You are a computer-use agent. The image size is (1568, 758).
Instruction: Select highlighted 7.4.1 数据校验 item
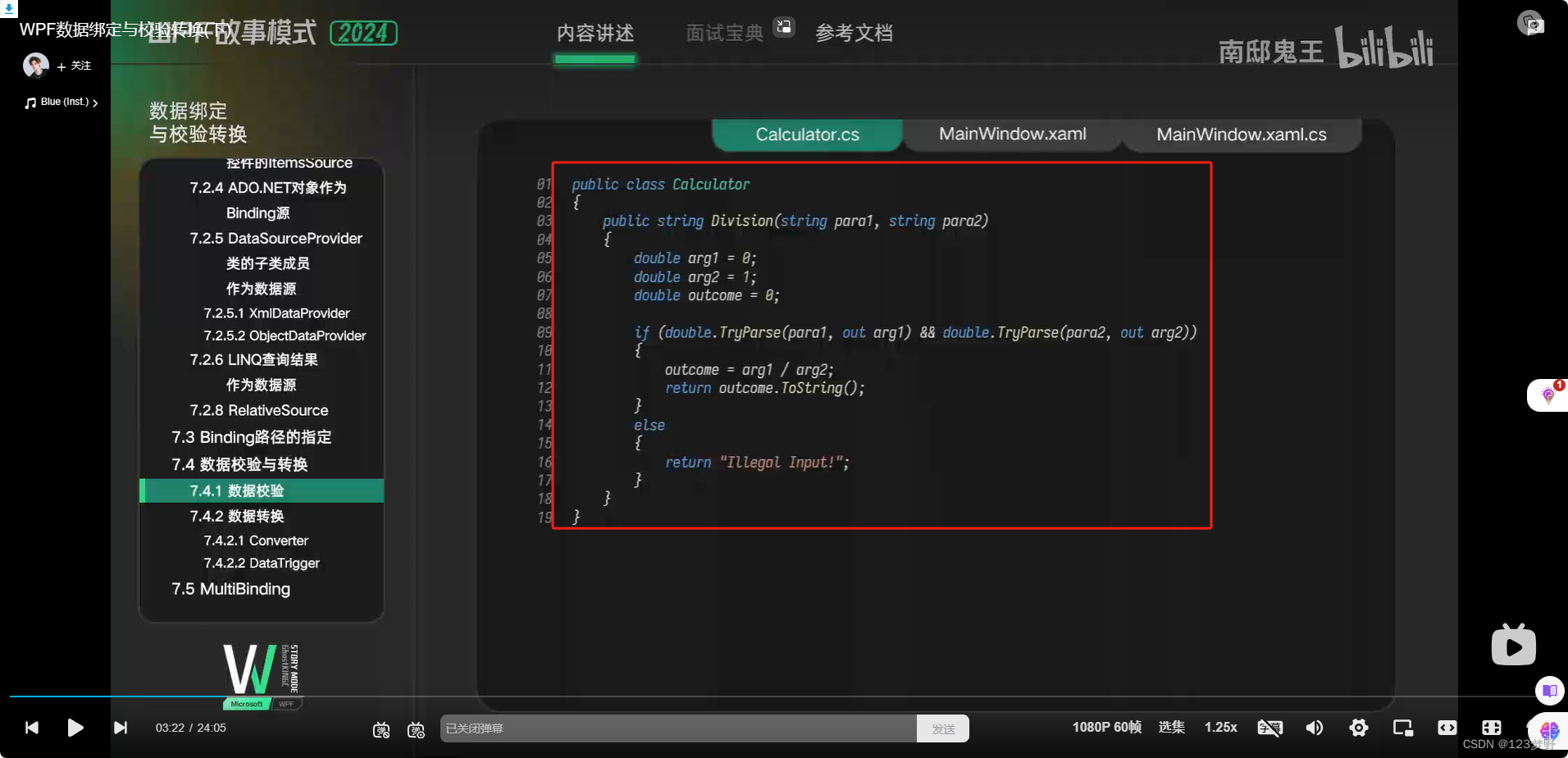(262, 491)
